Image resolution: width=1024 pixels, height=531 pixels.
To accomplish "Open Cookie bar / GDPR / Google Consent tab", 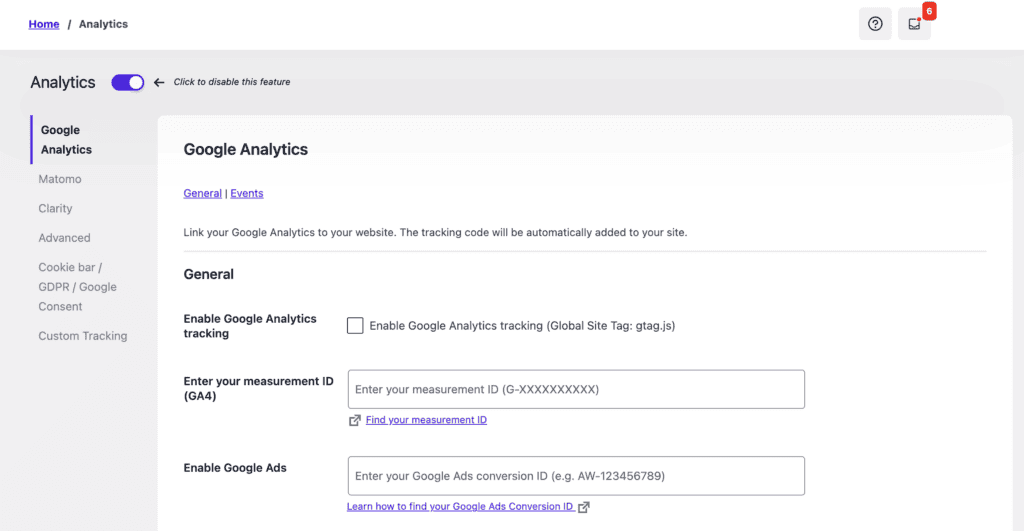I will [77, 287].
